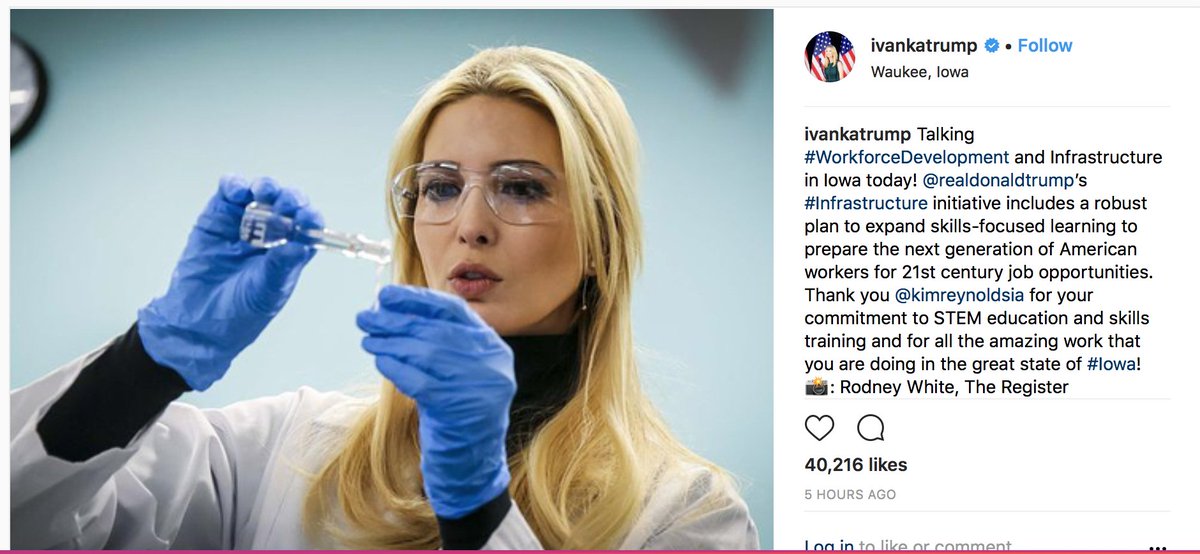Viewport: 1200px width, 554px height.
Task: Click the camera emoji before Rodney White
Action: pyautogui.click(x=816, y=387)
